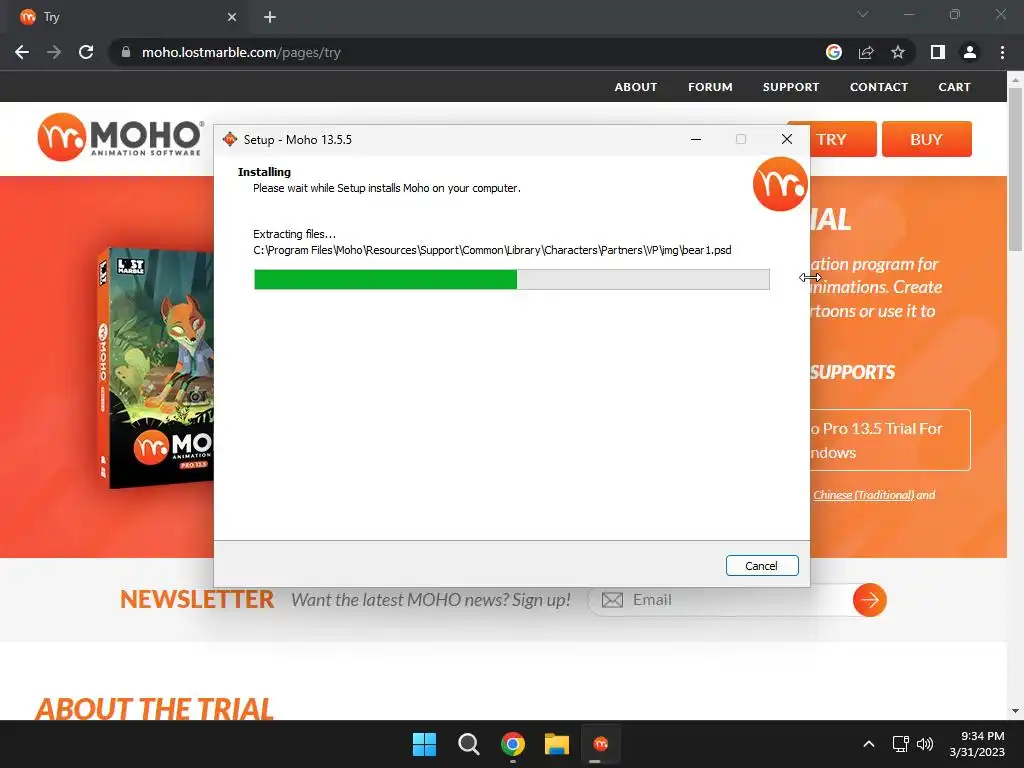The height and width of the screenshot is (768, 1024).
Task: Click the ABOUT THE TRIAL heading
Action: 154,709
